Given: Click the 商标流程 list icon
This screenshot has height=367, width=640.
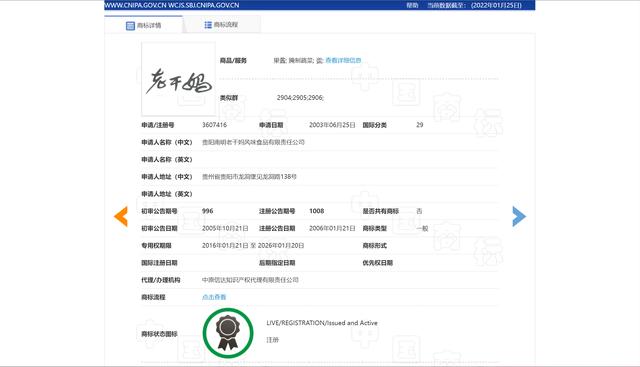Looking at the screenshot, I should 208,25.
